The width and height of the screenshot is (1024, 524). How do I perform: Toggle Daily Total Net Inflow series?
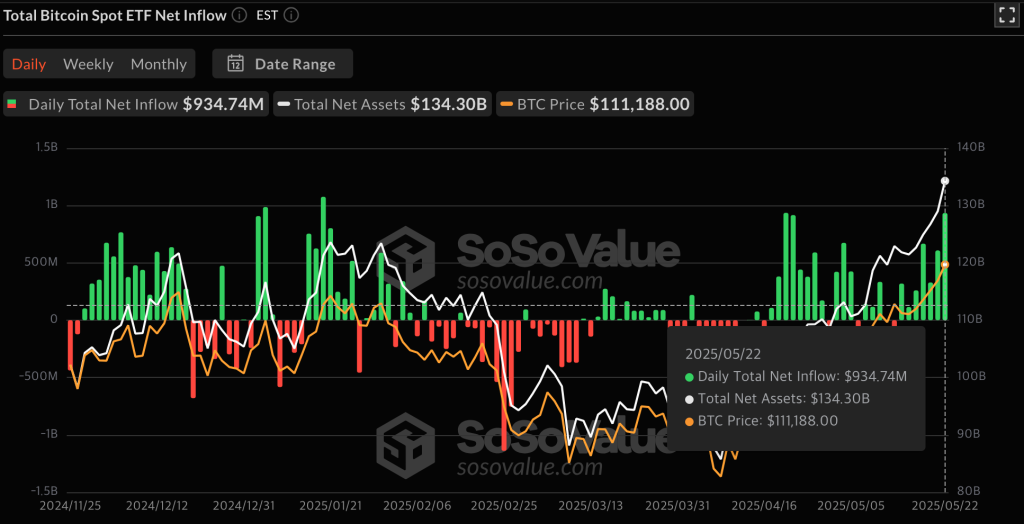tap(136, 104)
